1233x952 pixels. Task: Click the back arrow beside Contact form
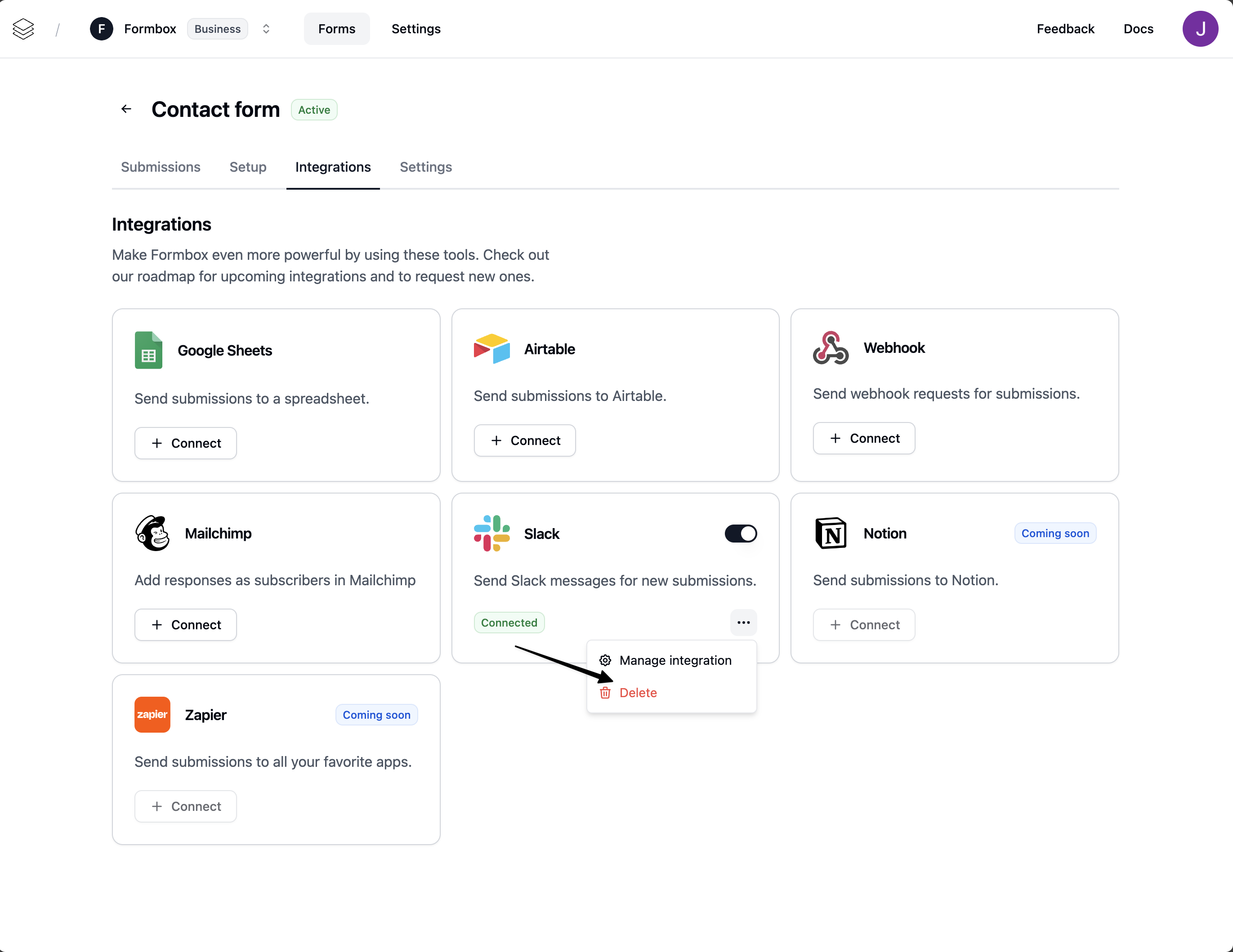[126, 109]
